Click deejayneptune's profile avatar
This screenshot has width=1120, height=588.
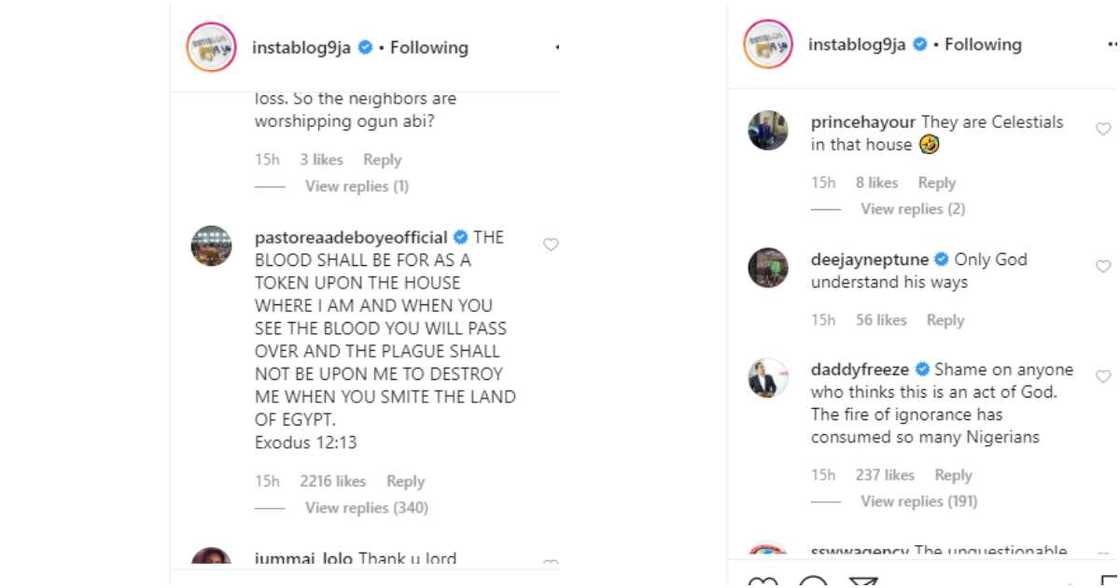(x=767, y=267)
